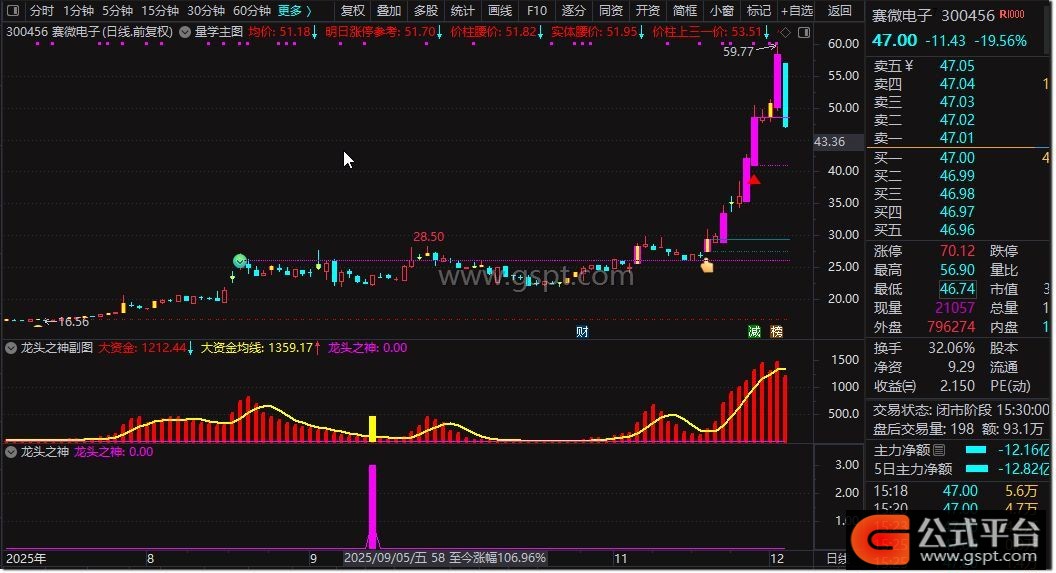Expand the 量学主图 indicator dropdown
Image resolution: width=1056 pixels, height=573 pixels.
(182, 32)
